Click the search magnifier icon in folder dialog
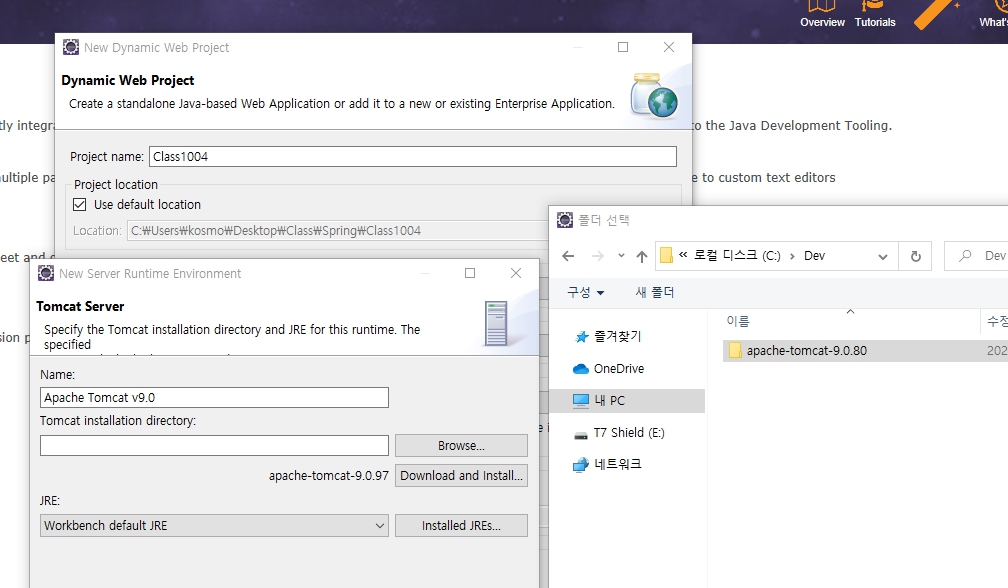This screenshot has width=1008, height=588. pos(965,256)
